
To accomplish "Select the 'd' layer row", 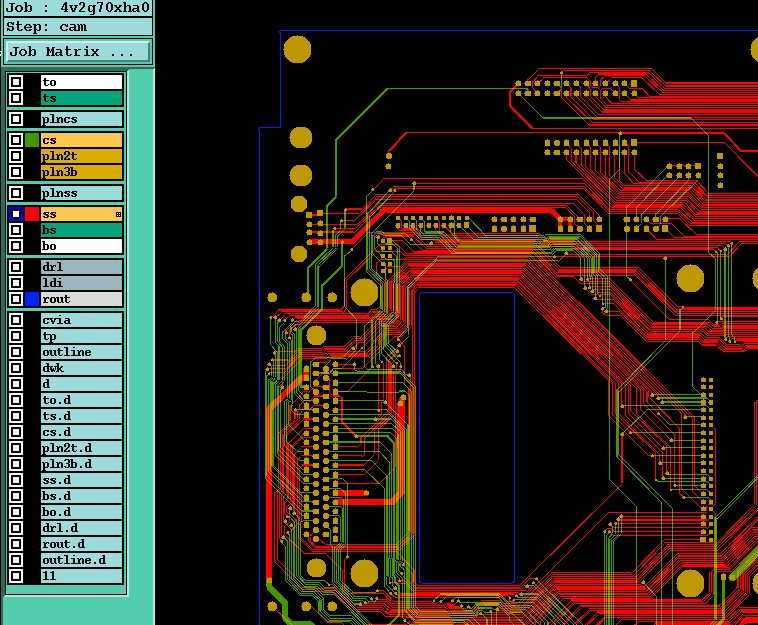I will (81, 384).
